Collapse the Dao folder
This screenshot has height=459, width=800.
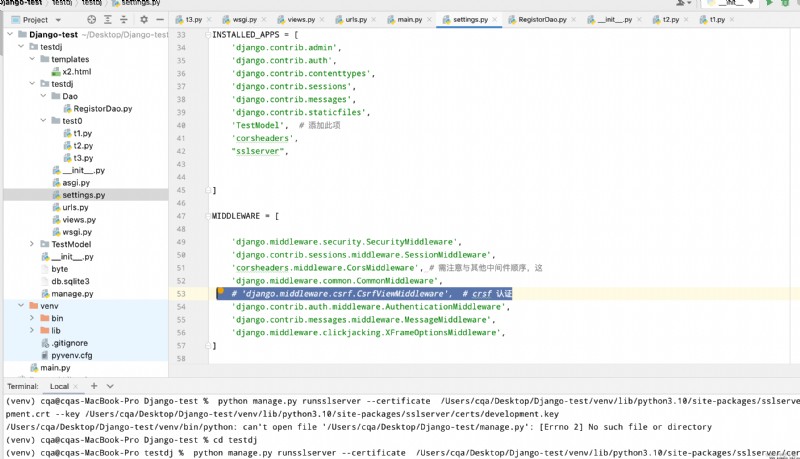[43, 96]
